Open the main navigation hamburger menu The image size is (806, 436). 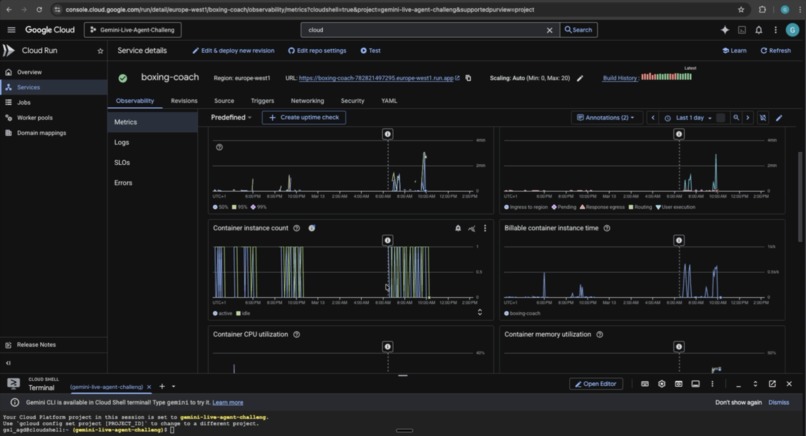(11, 30)
